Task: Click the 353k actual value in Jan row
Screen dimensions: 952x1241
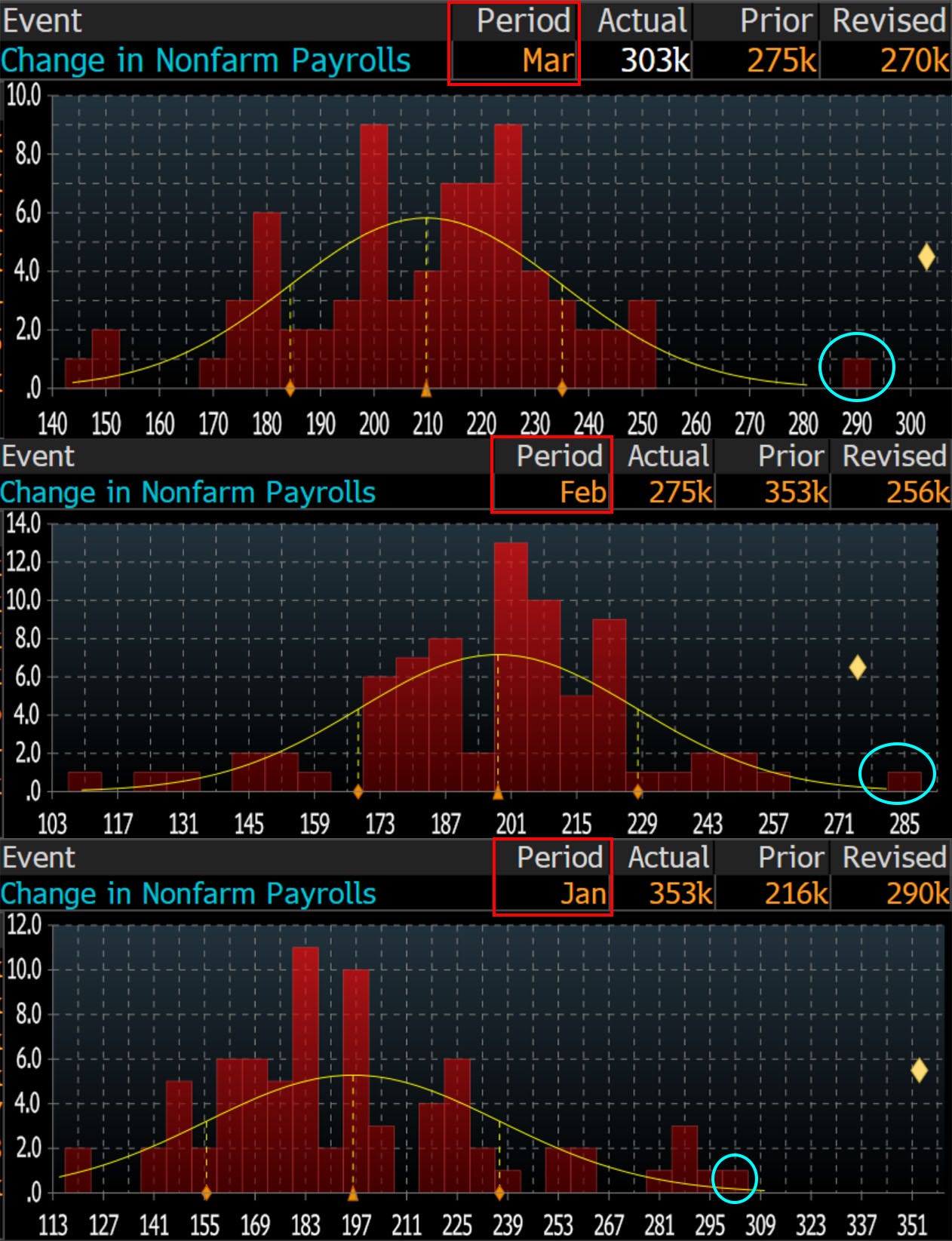Action: [x=680, y=893]
